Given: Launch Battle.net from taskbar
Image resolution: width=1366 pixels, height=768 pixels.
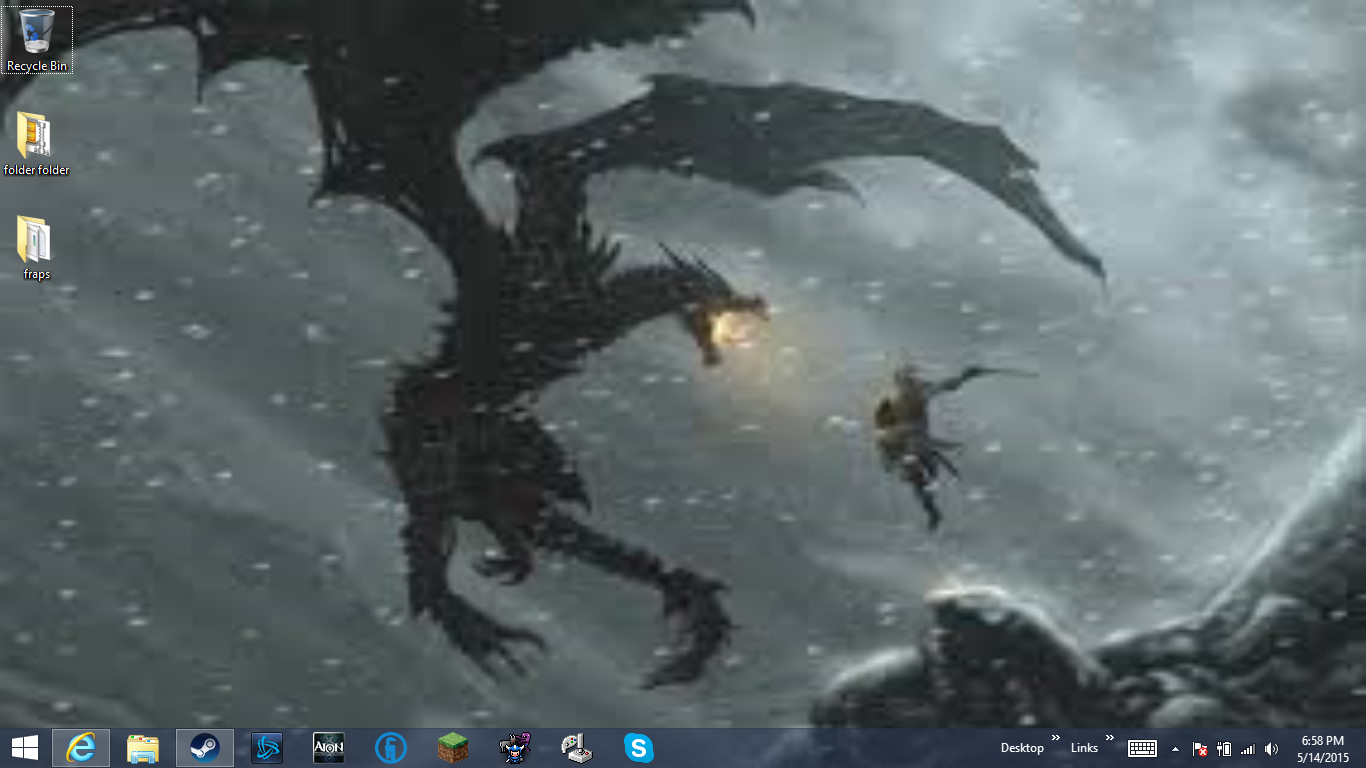Looking at the screenshot, I should (x=267, y=748).
